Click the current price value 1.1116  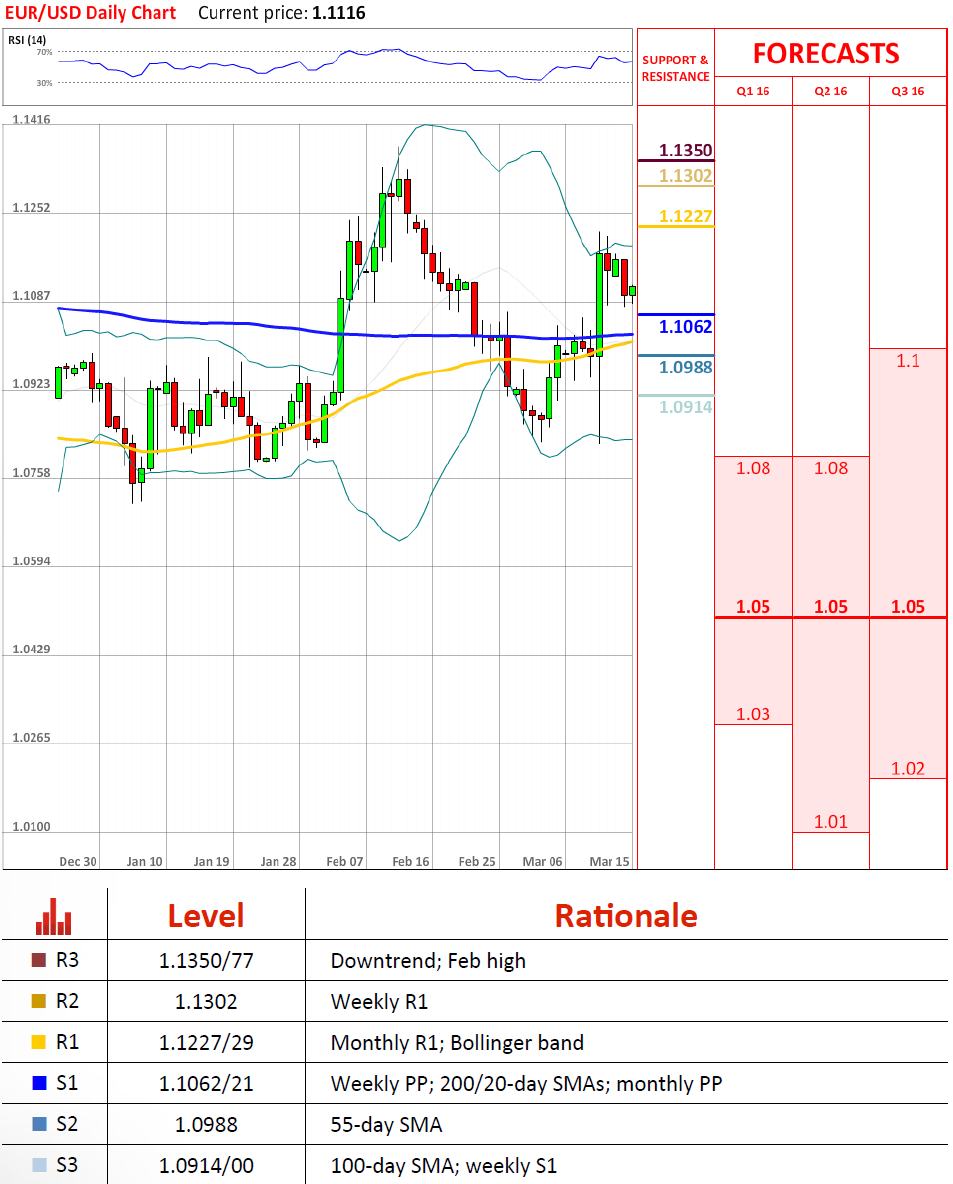[x=338, y=13]
